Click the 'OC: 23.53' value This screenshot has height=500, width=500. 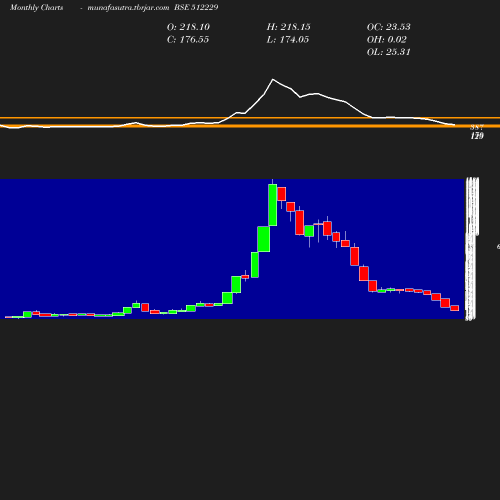(x=388, y=27)
